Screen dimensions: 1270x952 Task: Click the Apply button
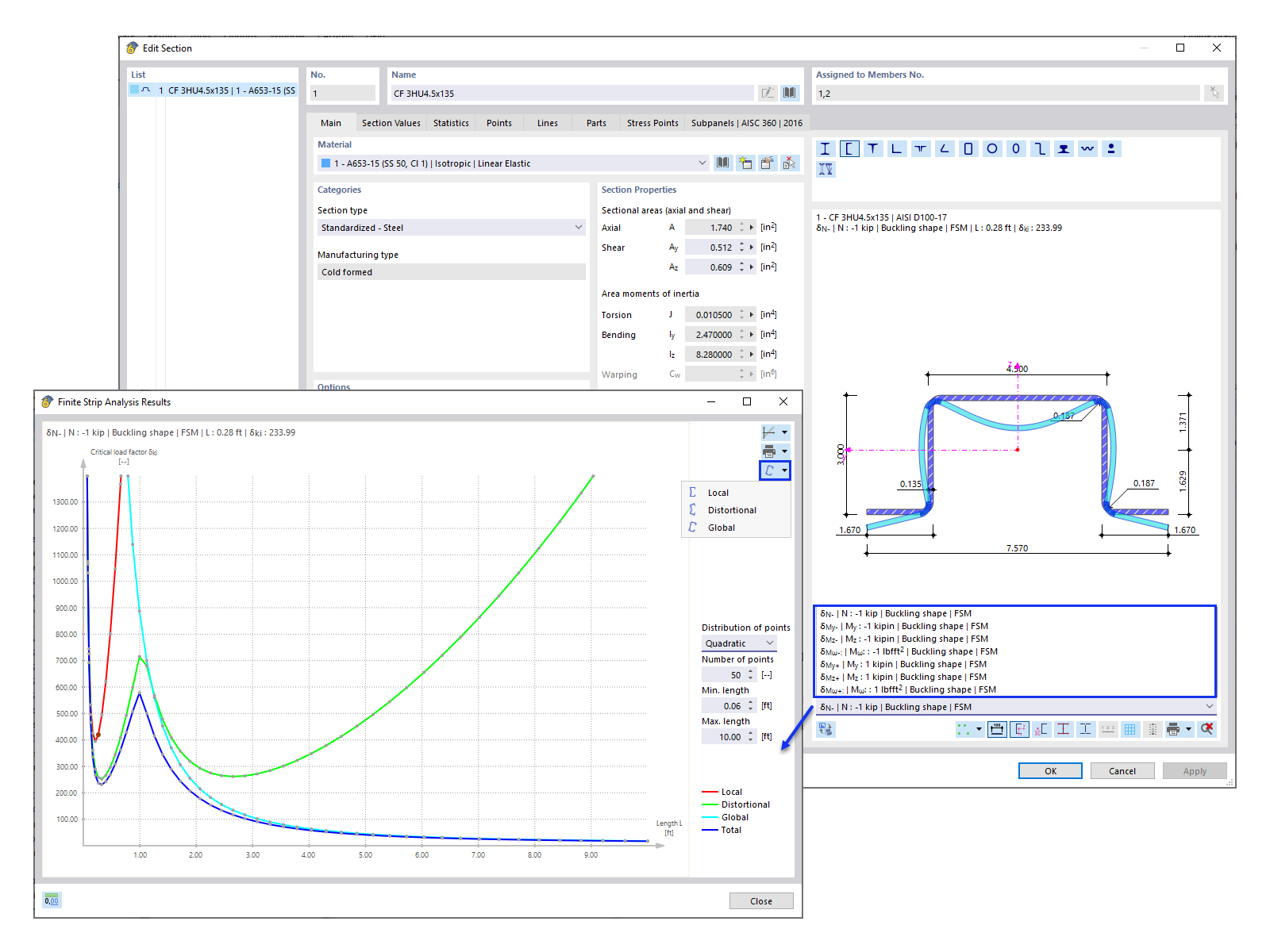[x=1195, y=770]
